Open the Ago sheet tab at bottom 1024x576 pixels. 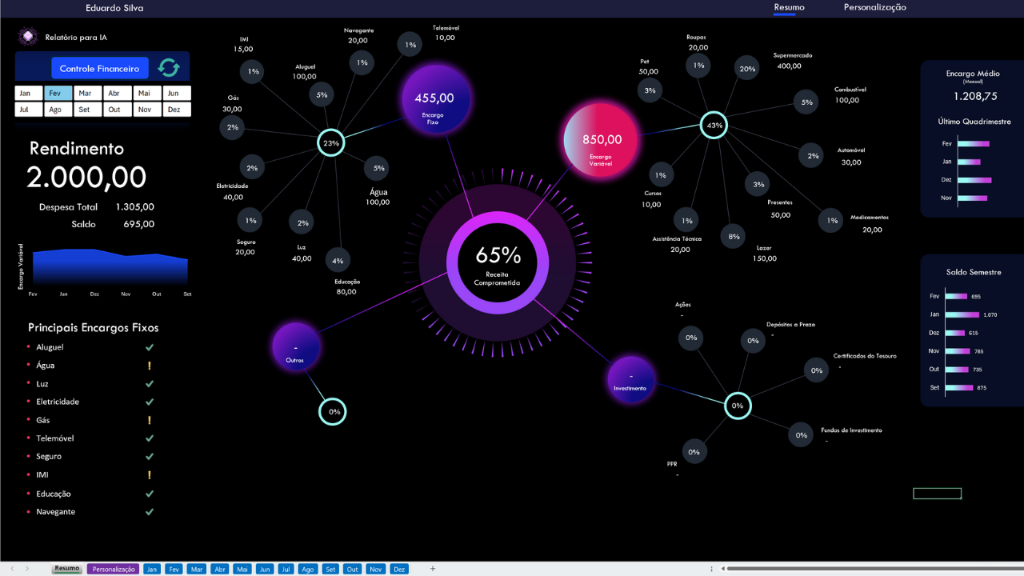[307, 568]
